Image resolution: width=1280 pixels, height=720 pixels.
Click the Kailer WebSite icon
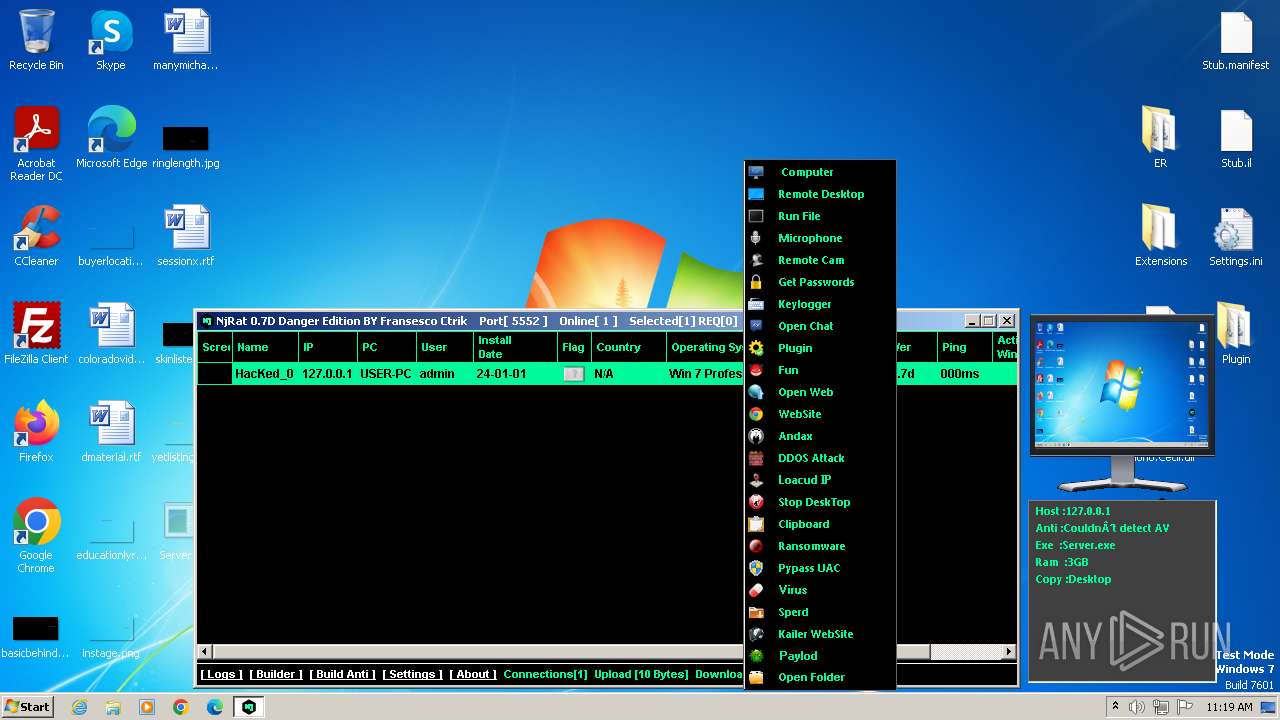[x=756, y=634]
